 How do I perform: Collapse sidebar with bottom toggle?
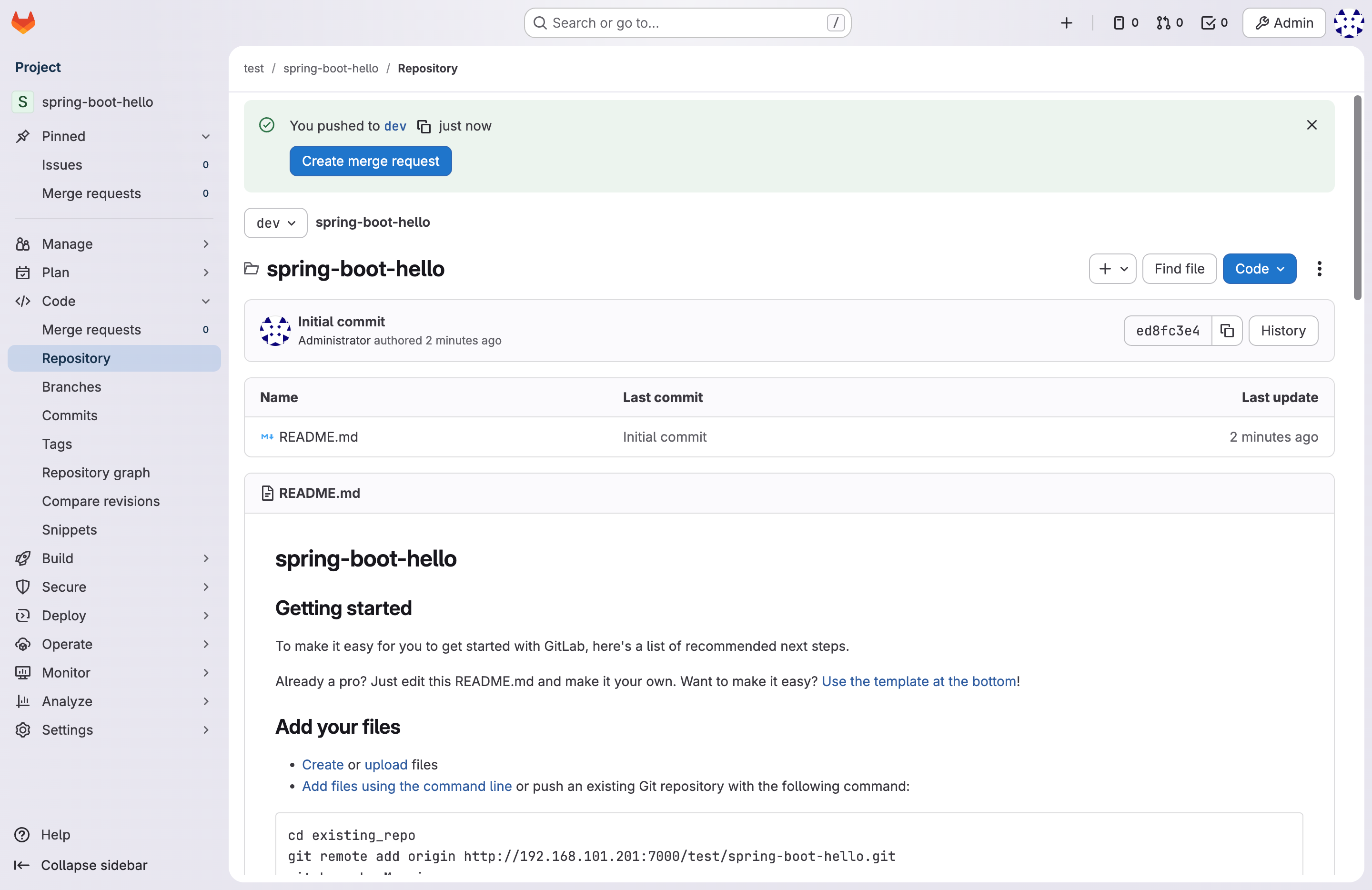click(81, 865)
